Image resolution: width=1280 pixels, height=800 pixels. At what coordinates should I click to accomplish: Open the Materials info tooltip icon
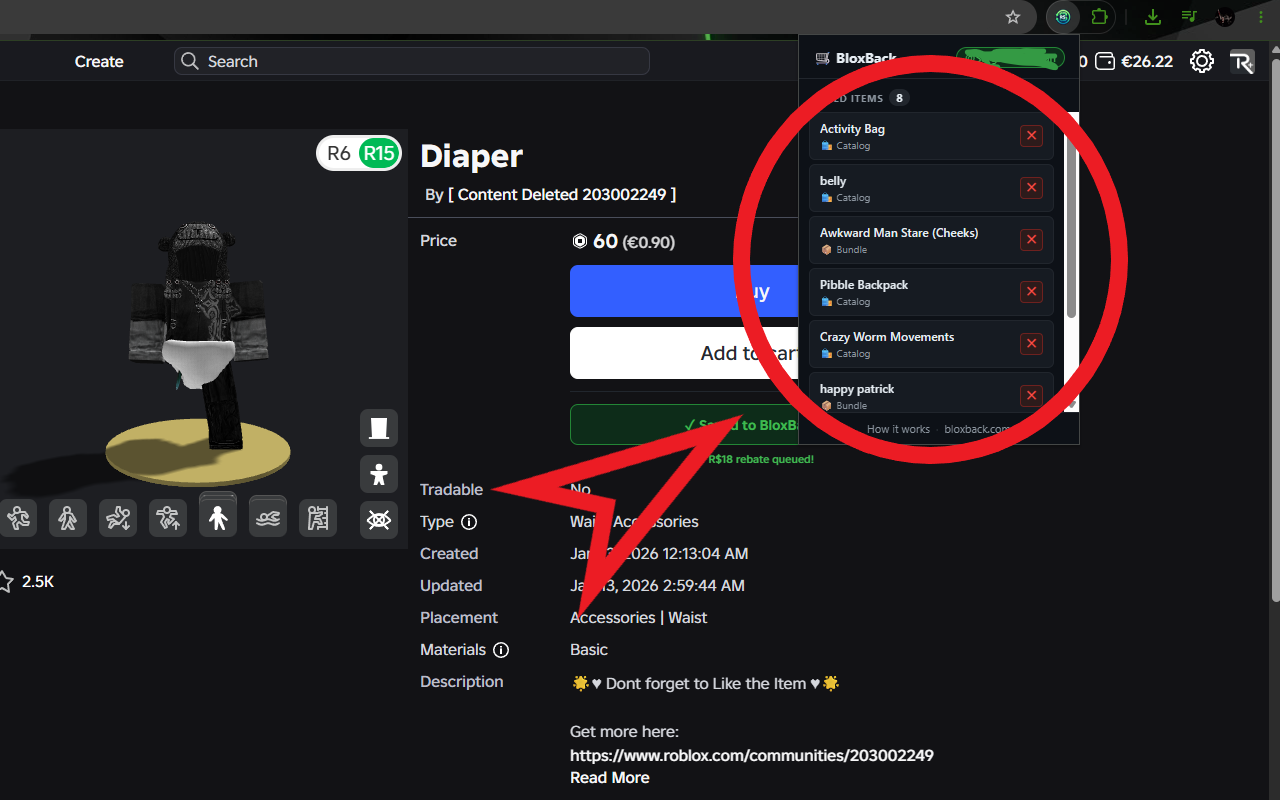point(501,650)
